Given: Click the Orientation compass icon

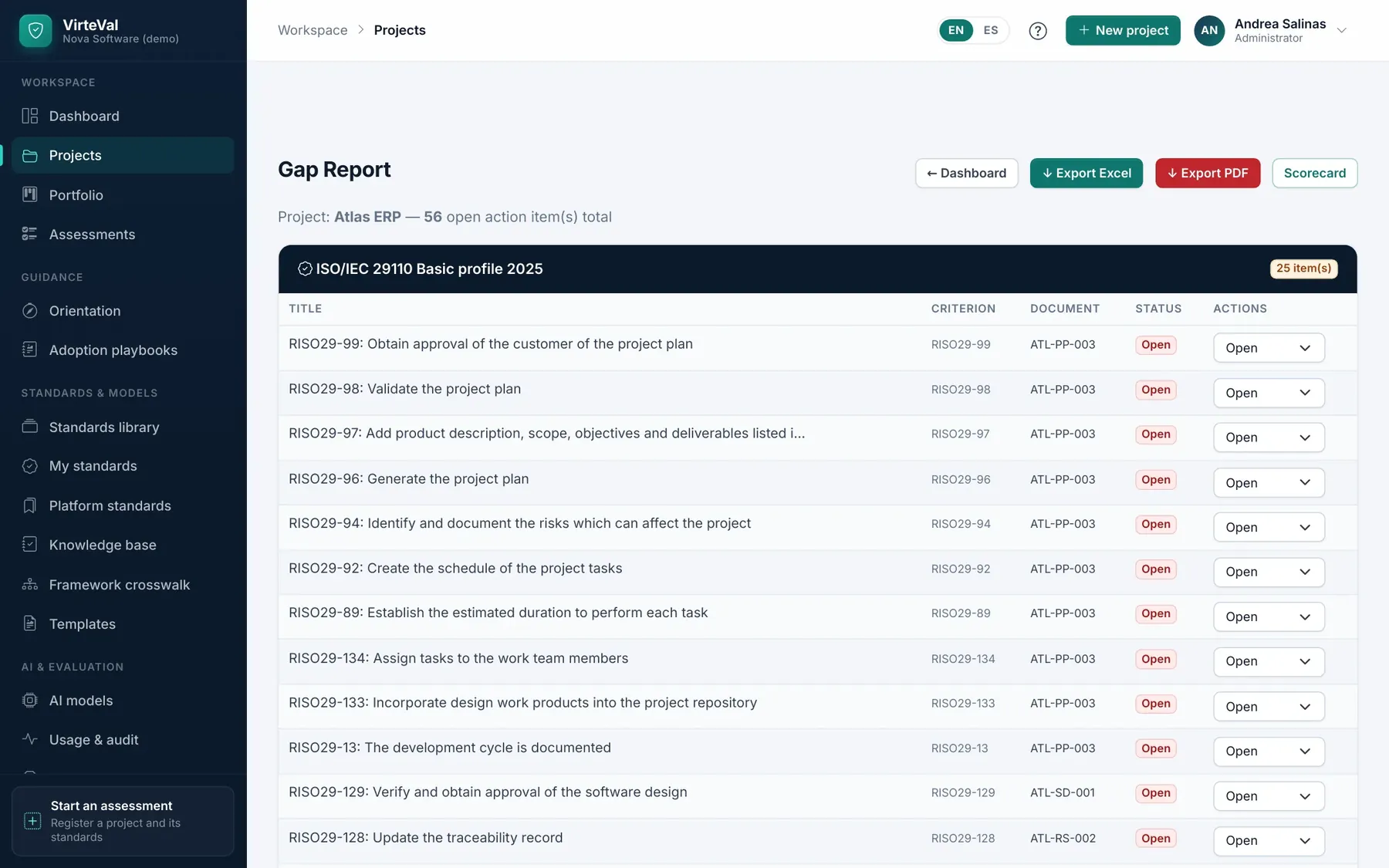Looking at the screenshot, I should coord(30,311).
